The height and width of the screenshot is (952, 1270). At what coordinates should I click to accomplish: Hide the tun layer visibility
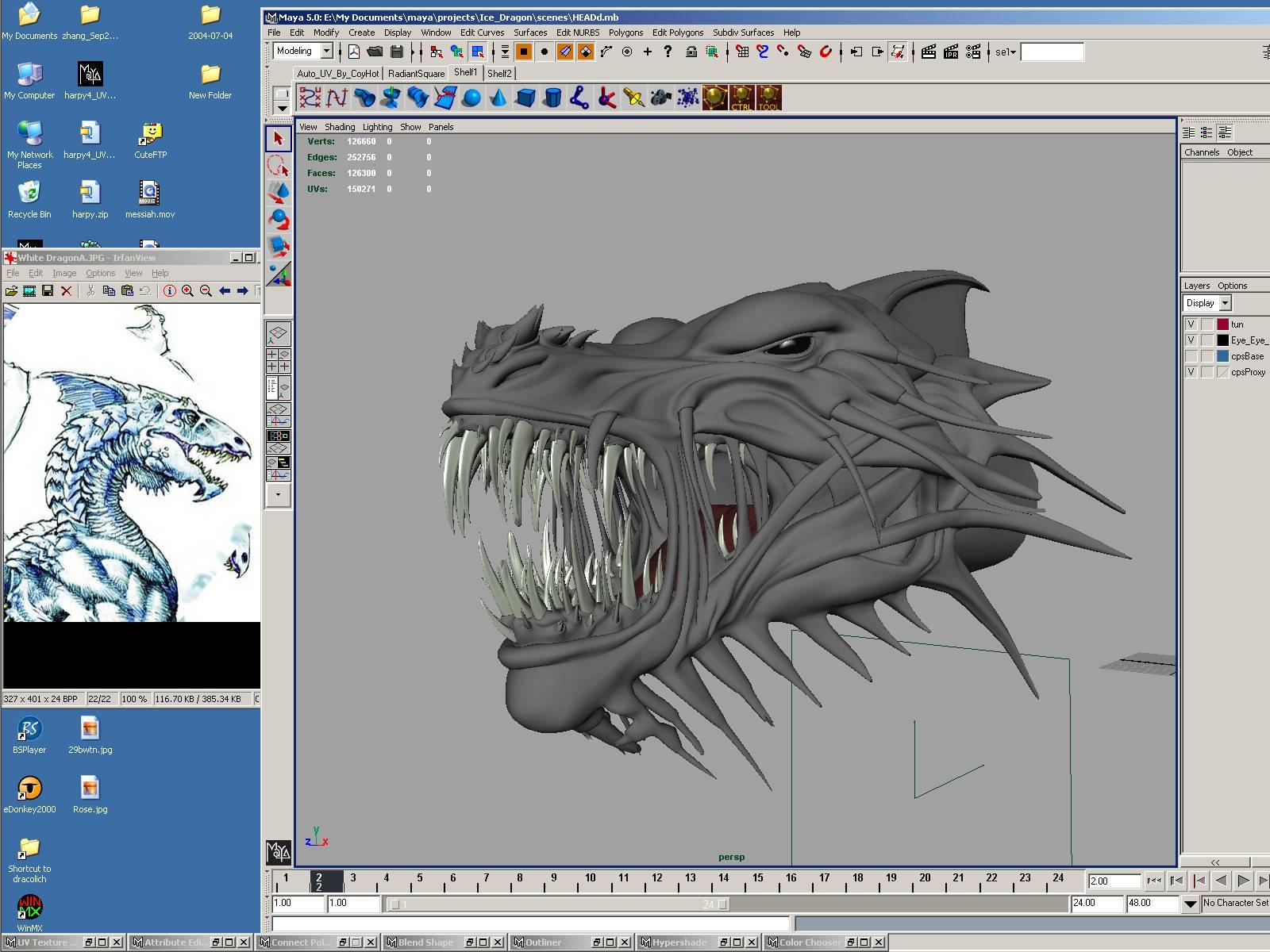[1191, 324]
